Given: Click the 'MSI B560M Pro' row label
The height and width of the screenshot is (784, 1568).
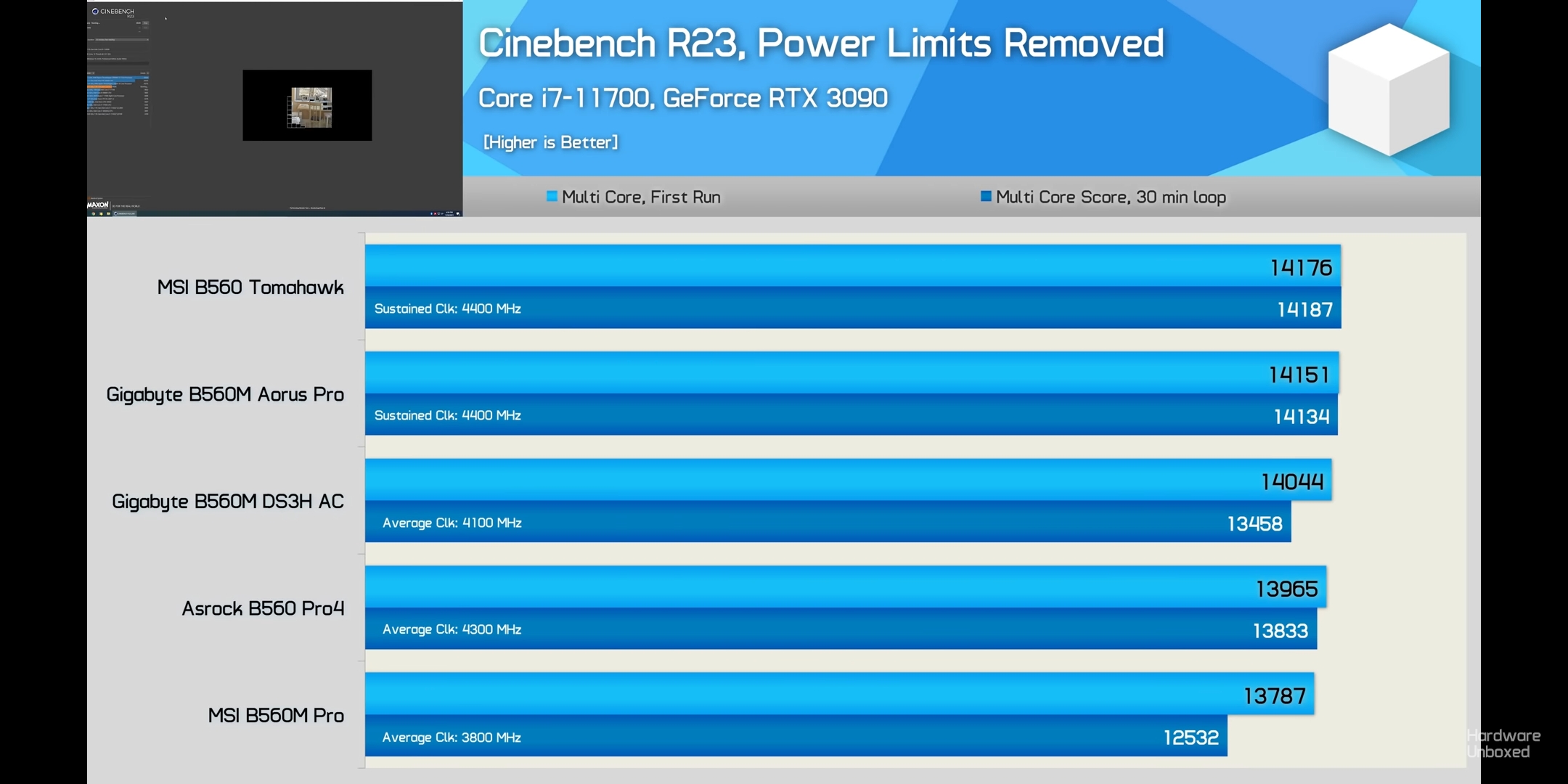Looking at the screenshot, I should (276, 716).
